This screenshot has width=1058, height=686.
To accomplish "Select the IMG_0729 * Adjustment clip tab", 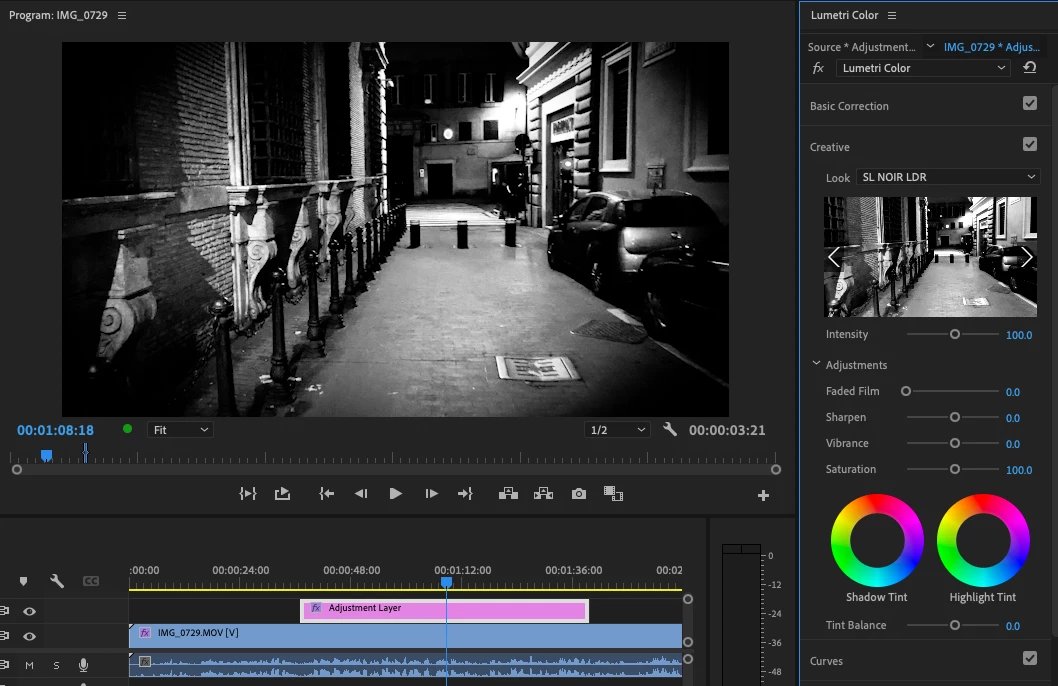I will pos(991,47).
